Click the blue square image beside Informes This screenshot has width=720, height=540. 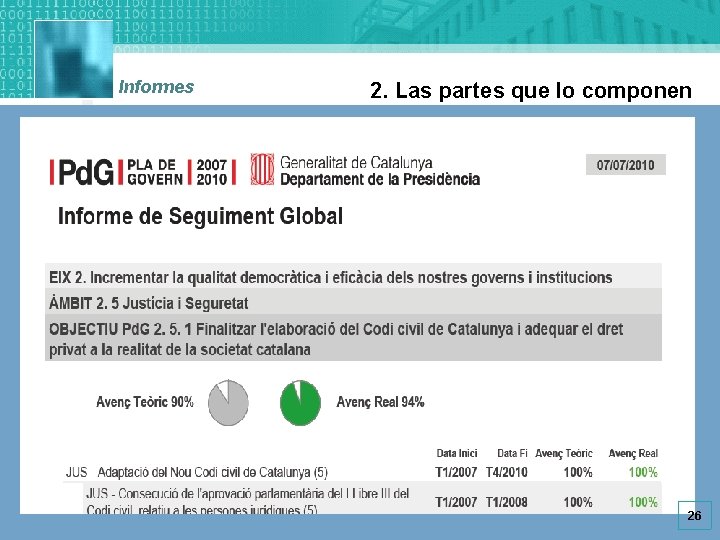coord(73,59)
